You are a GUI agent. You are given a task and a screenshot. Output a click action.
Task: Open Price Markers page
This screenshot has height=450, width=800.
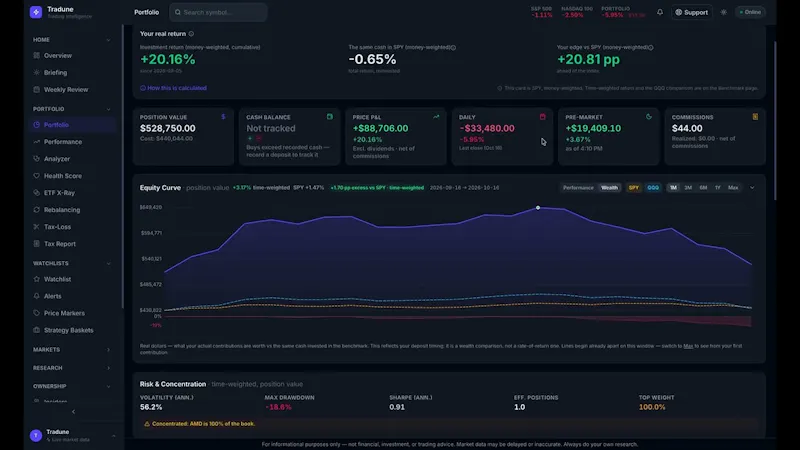(x=71, y=313)
